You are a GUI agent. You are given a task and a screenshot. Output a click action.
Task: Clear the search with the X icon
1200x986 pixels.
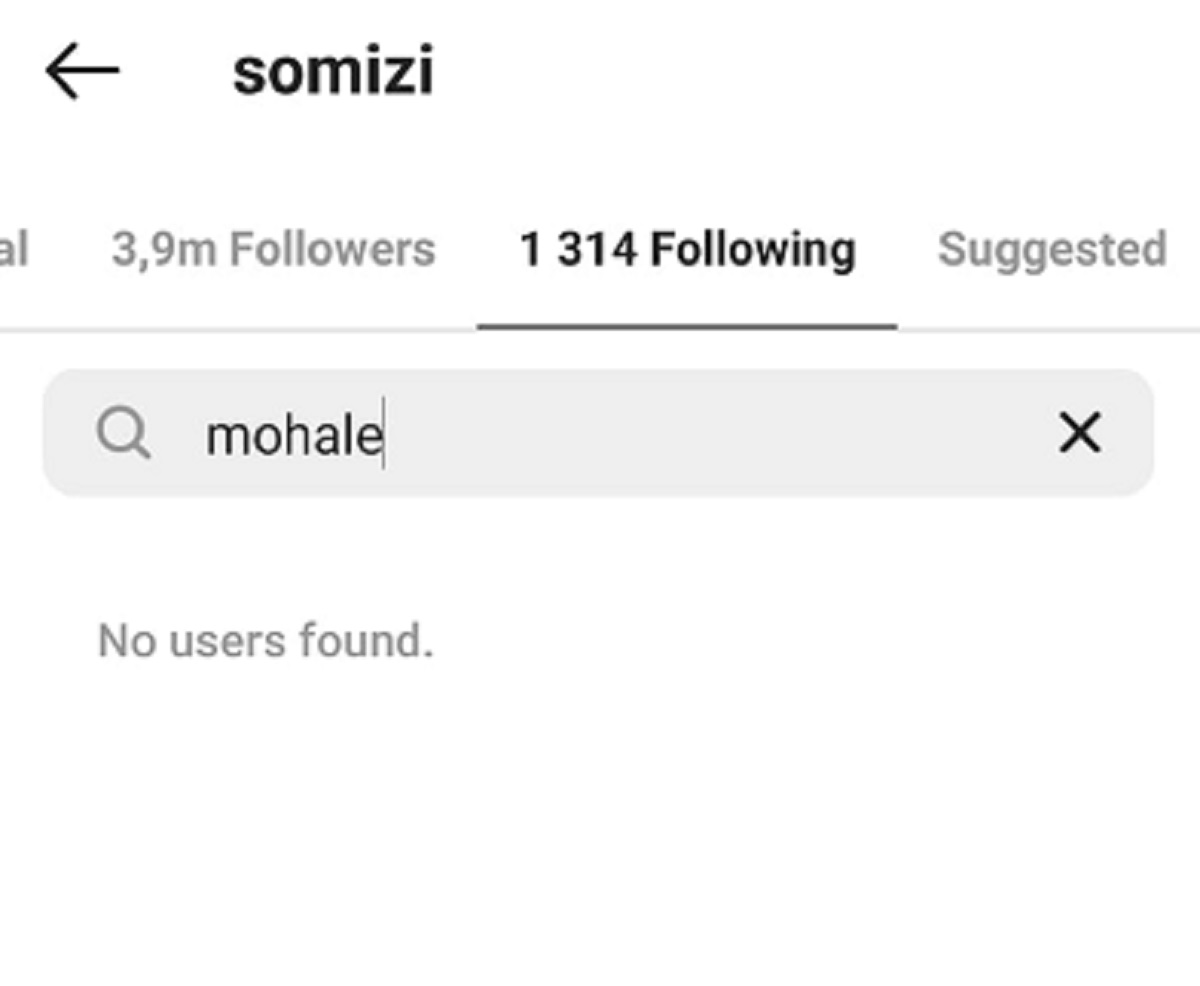point(1079,433)
